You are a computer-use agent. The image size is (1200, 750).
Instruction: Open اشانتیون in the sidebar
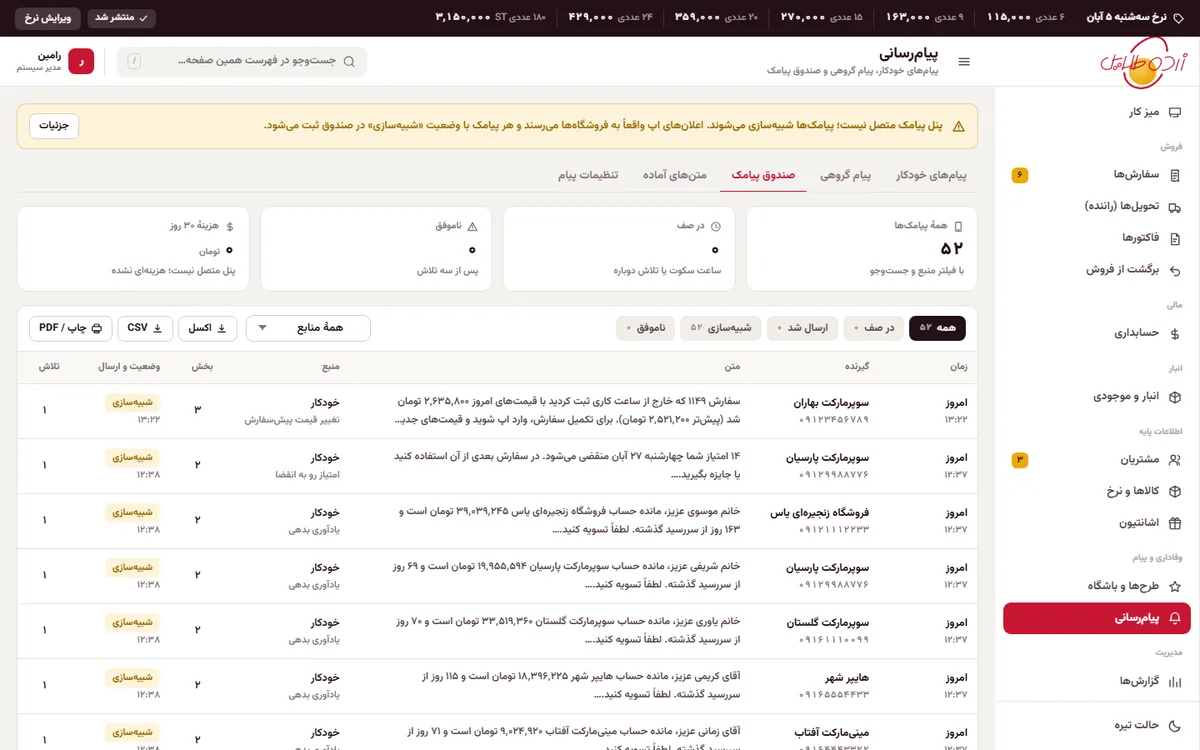1097,523
